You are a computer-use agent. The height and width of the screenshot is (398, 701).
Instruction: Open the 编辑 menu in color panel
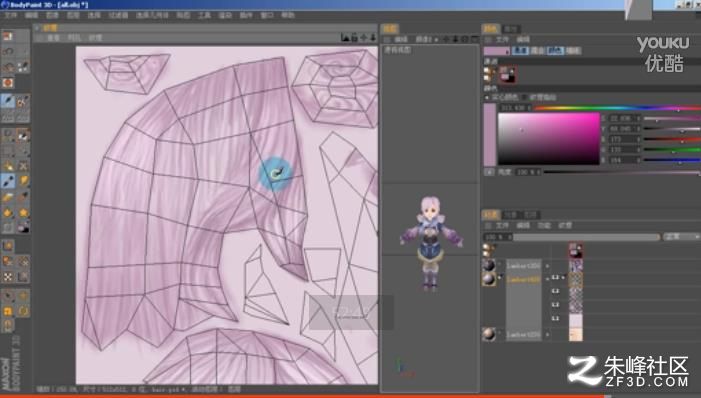click(523, 40)
